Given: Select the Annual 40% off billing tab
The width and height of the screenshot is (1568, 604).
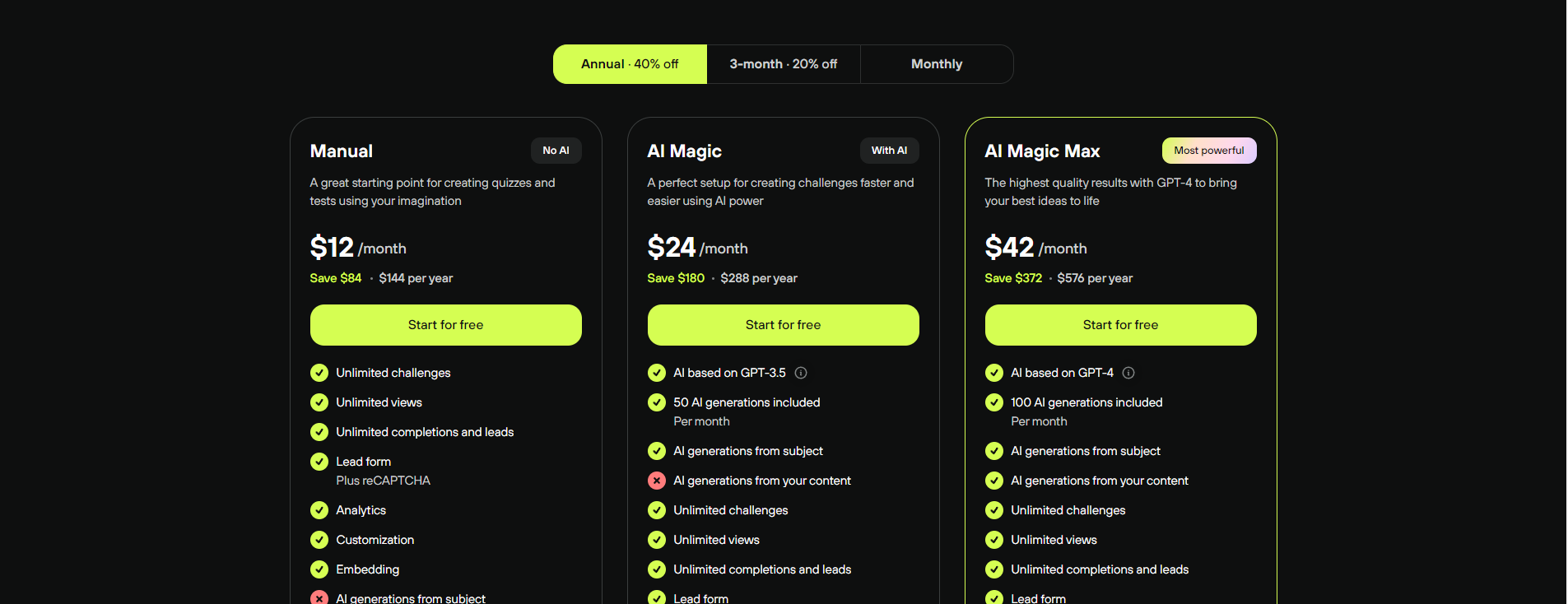Looking at the screenshot, I should coord(630,64).
